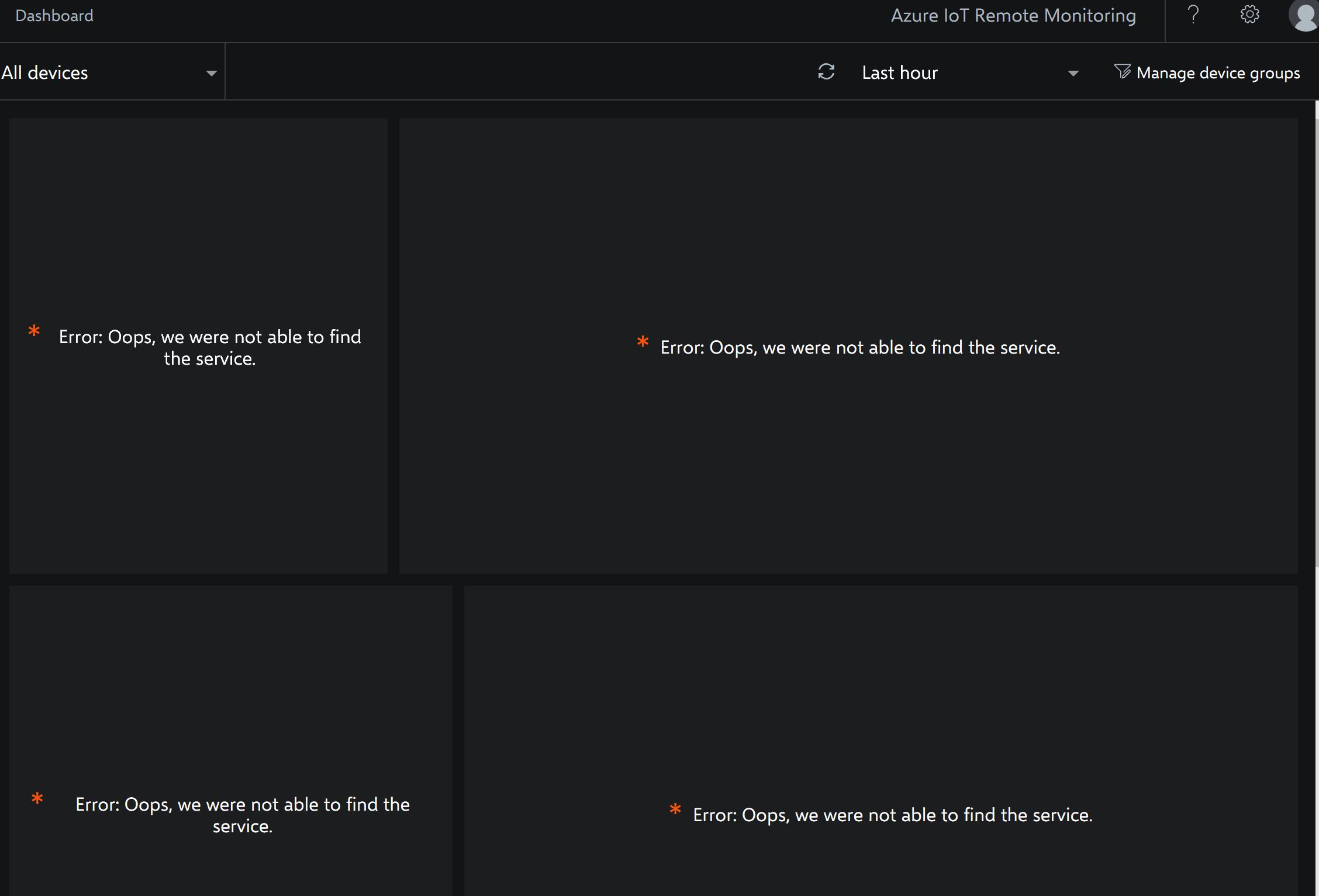Open the help panel via the question mark icon

coord(1193,15)
